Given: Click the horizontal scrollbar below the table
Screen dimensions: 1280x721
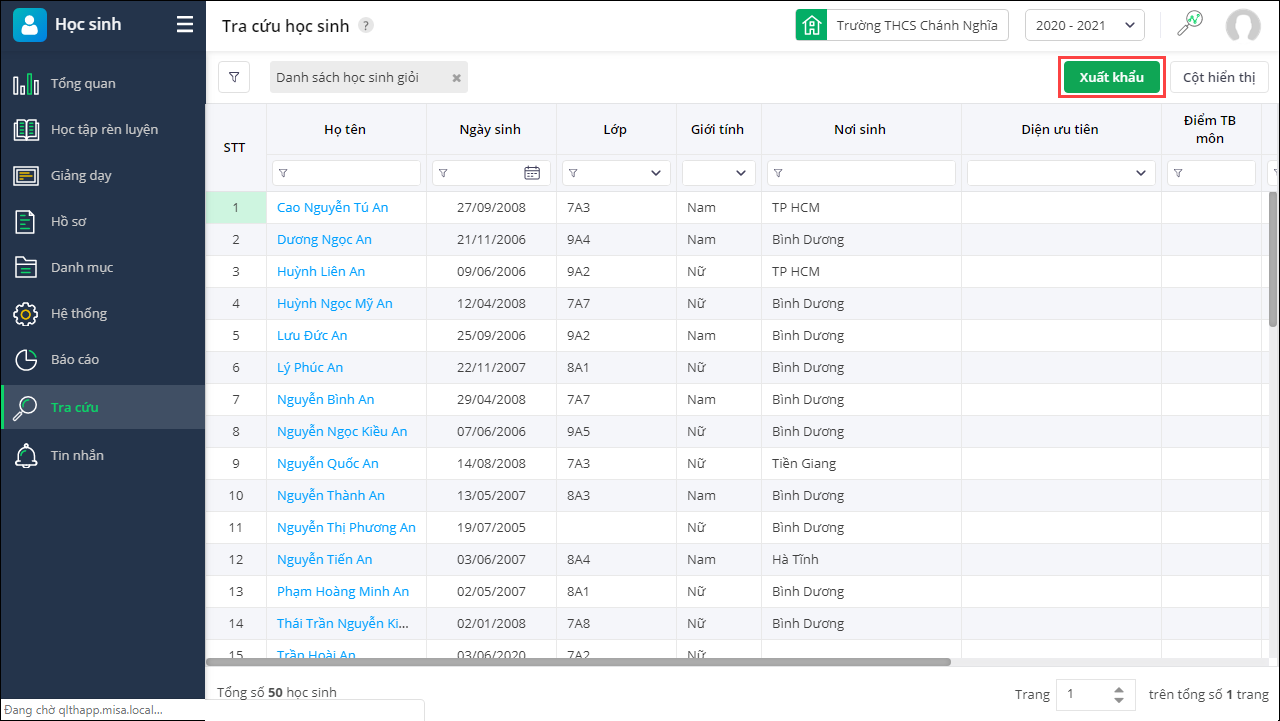Looking at the screenshot, I should (x=578, y=662).
